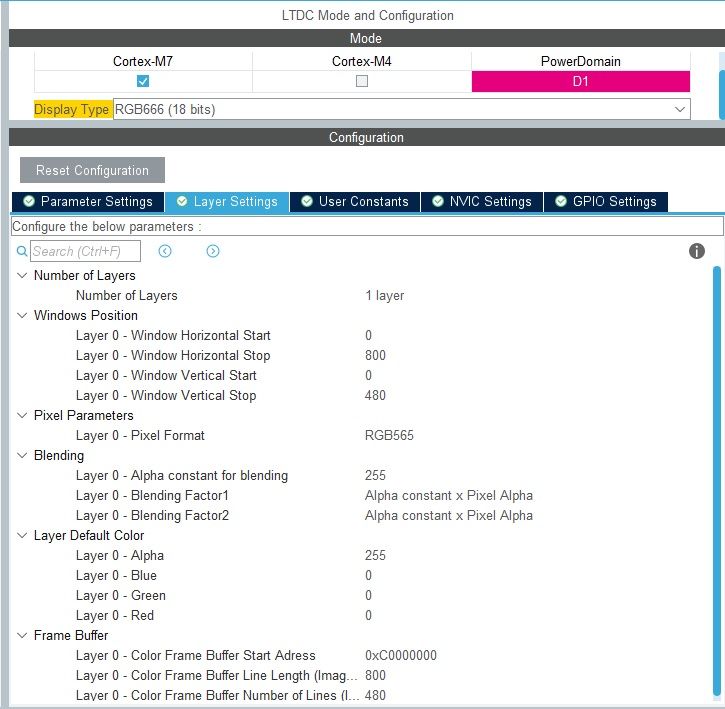Image resolution: width=725 pixels, height=709 pixels.
Task: Select Frame Buffer Line Length value 800
Action: (375, 675)
